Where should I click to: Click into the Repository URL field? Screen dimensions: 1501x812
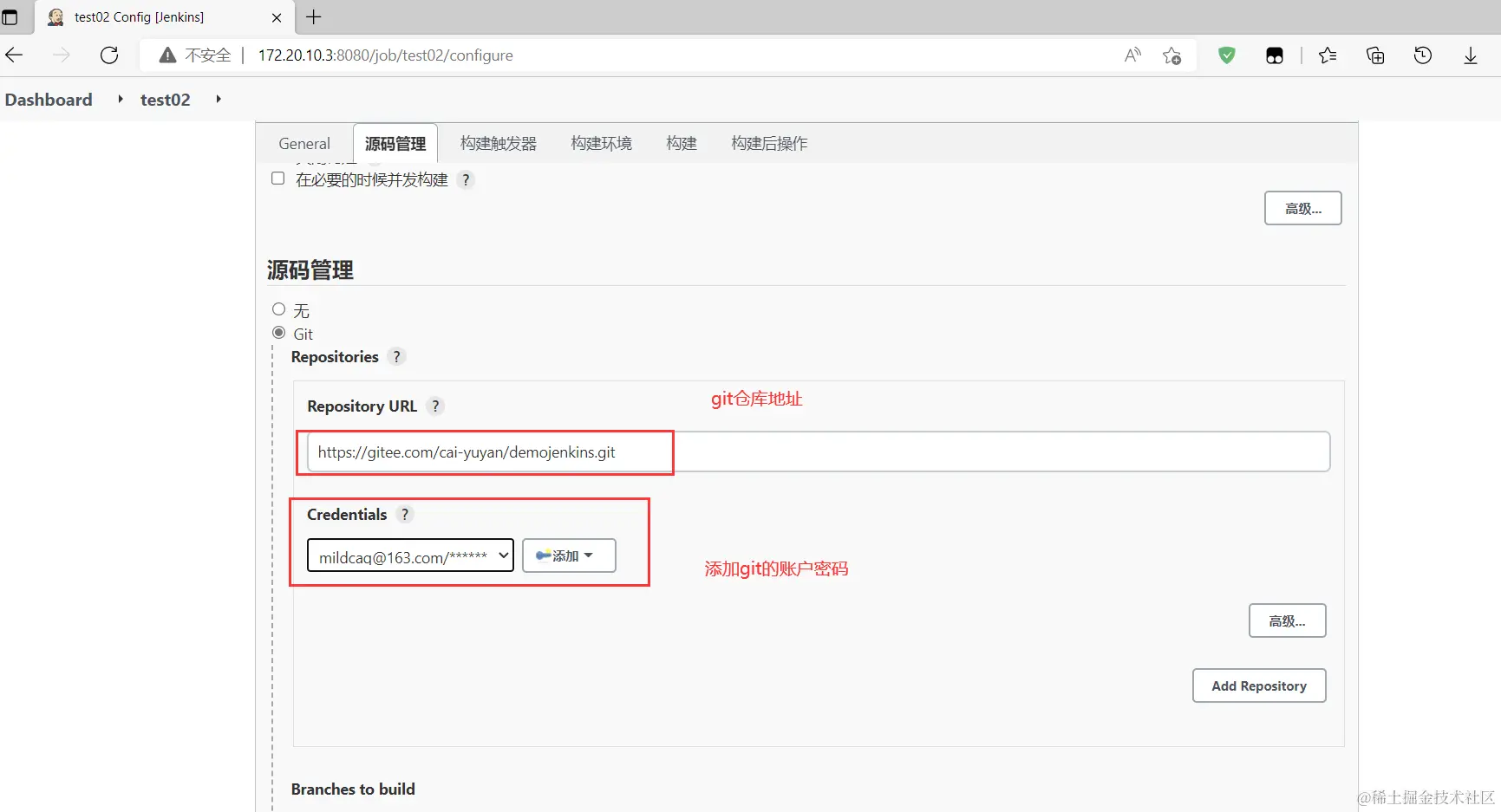[819, 451]
